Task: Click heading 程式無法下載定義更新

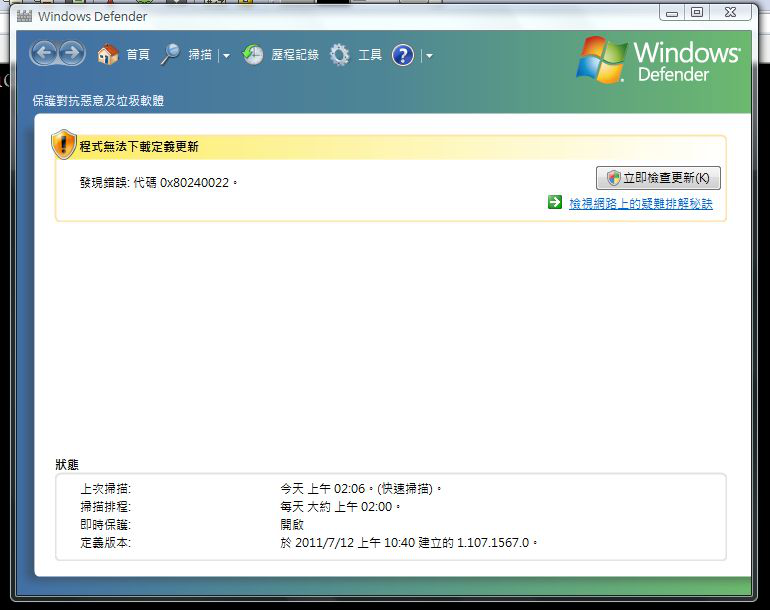Action: point(139,146)
